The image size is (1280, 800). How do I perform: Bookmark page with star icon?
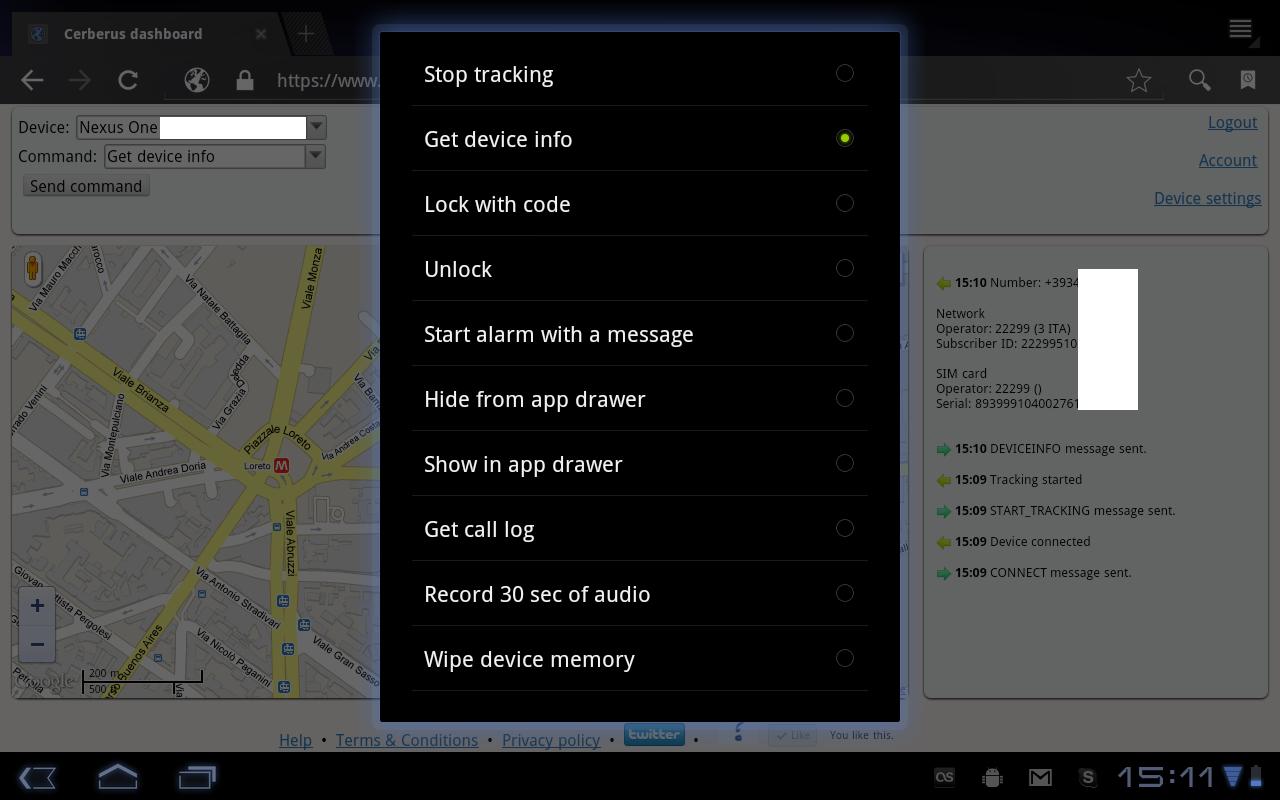tap(1138, 81)
